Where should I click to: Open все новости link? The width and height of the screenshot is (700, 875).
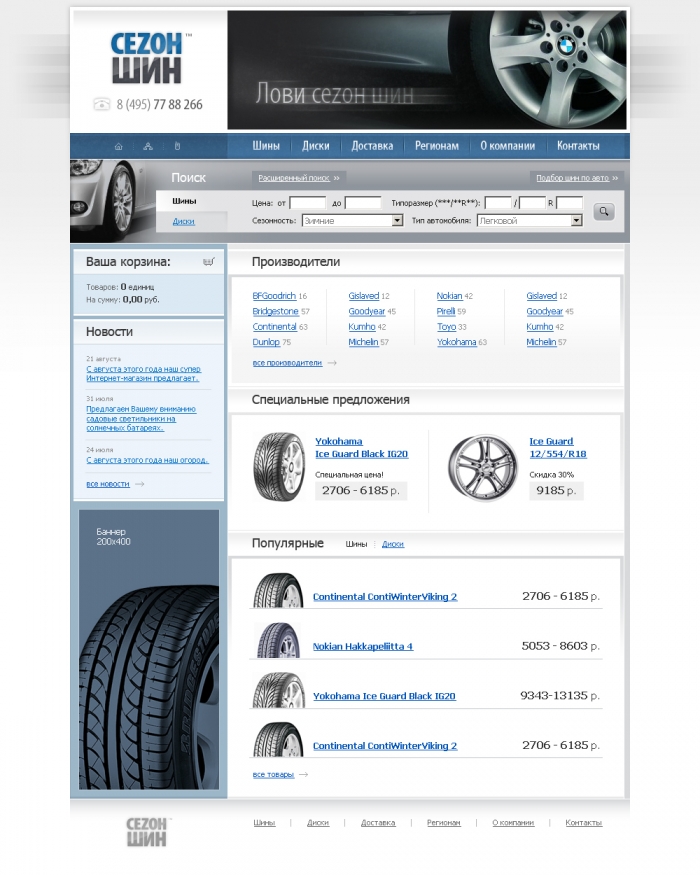[x=108, y=484]
